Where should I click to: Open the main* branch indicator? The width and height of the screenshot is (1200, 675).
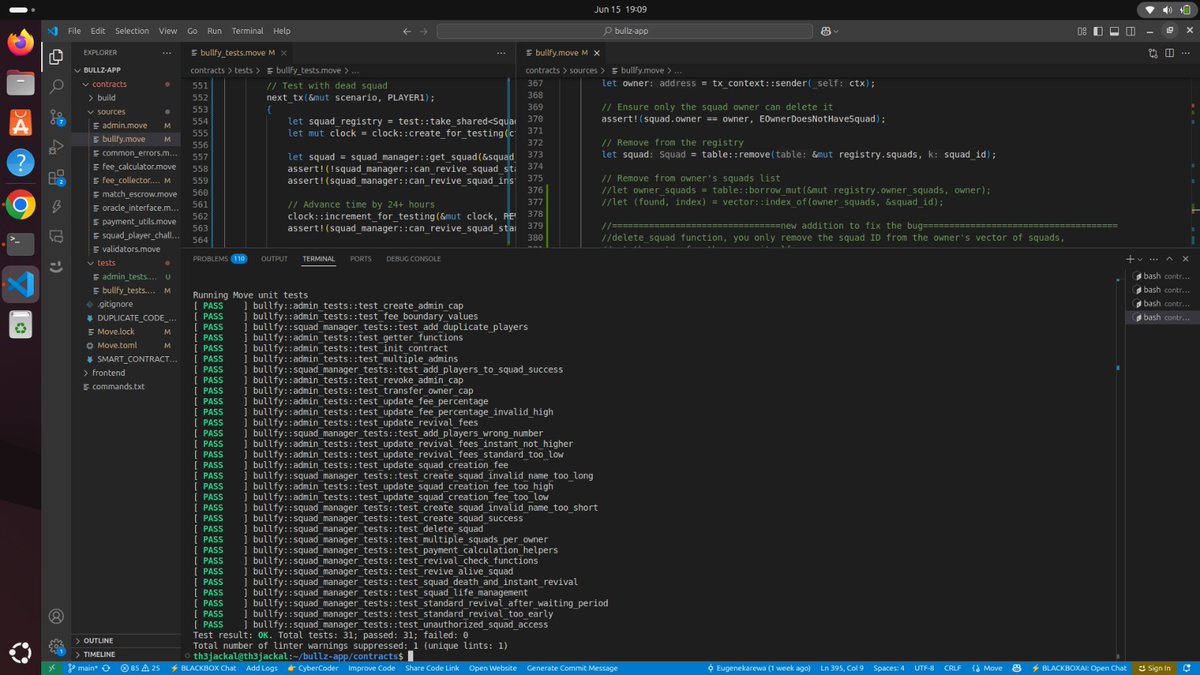pos(84,668)
